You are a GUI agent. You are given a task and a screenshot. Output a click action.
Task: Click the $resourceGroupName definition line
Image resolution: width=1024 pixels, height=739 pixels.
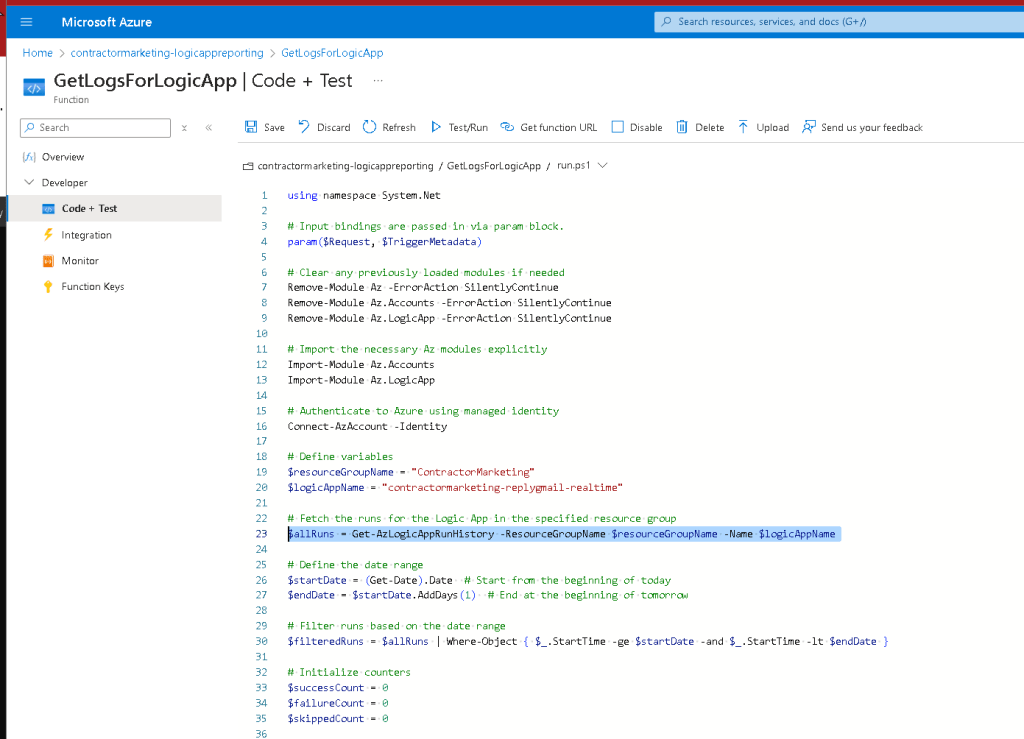[x=411, y=472]
